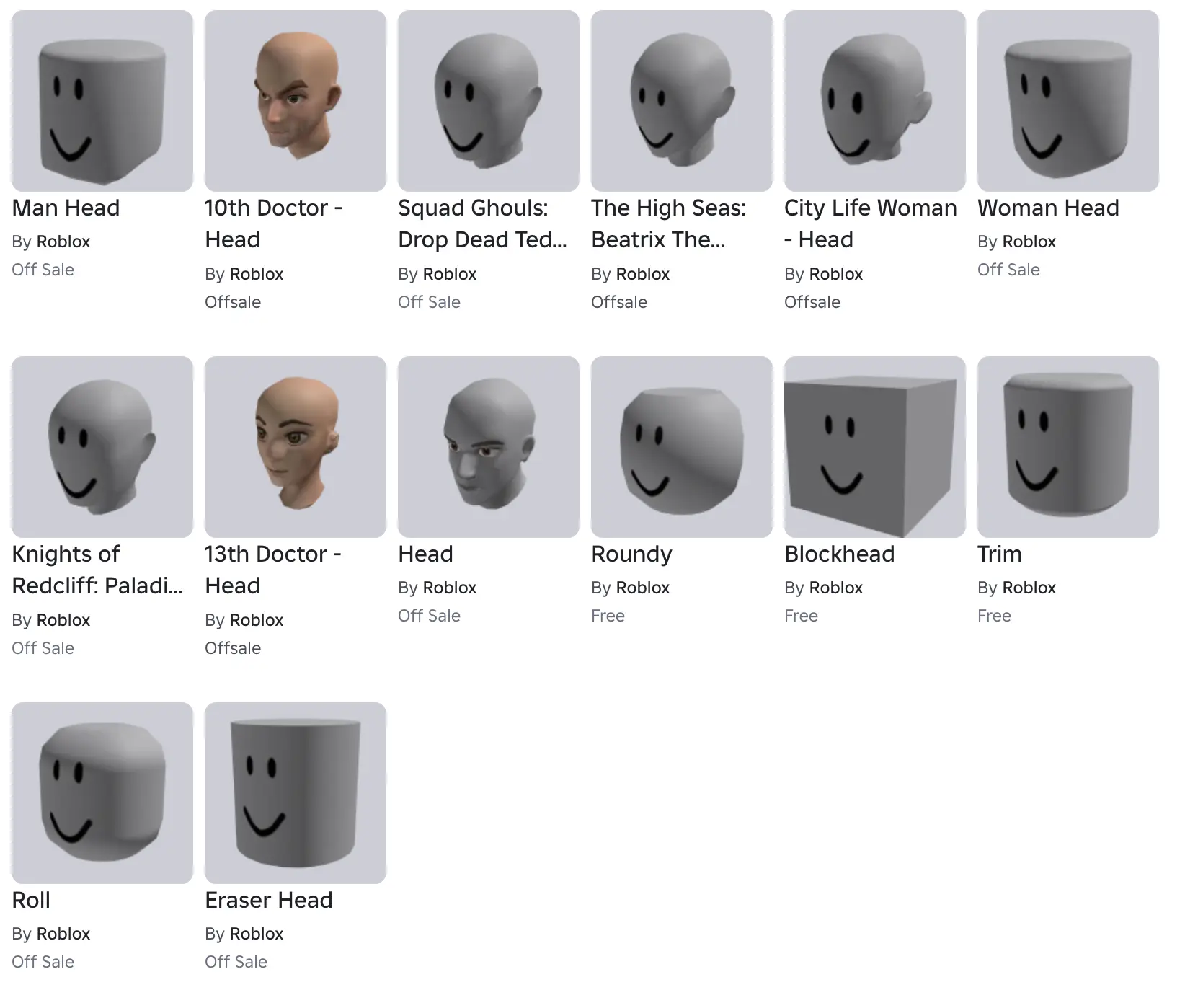Open Knights of Redcliff title link

[x=97, y=570]
